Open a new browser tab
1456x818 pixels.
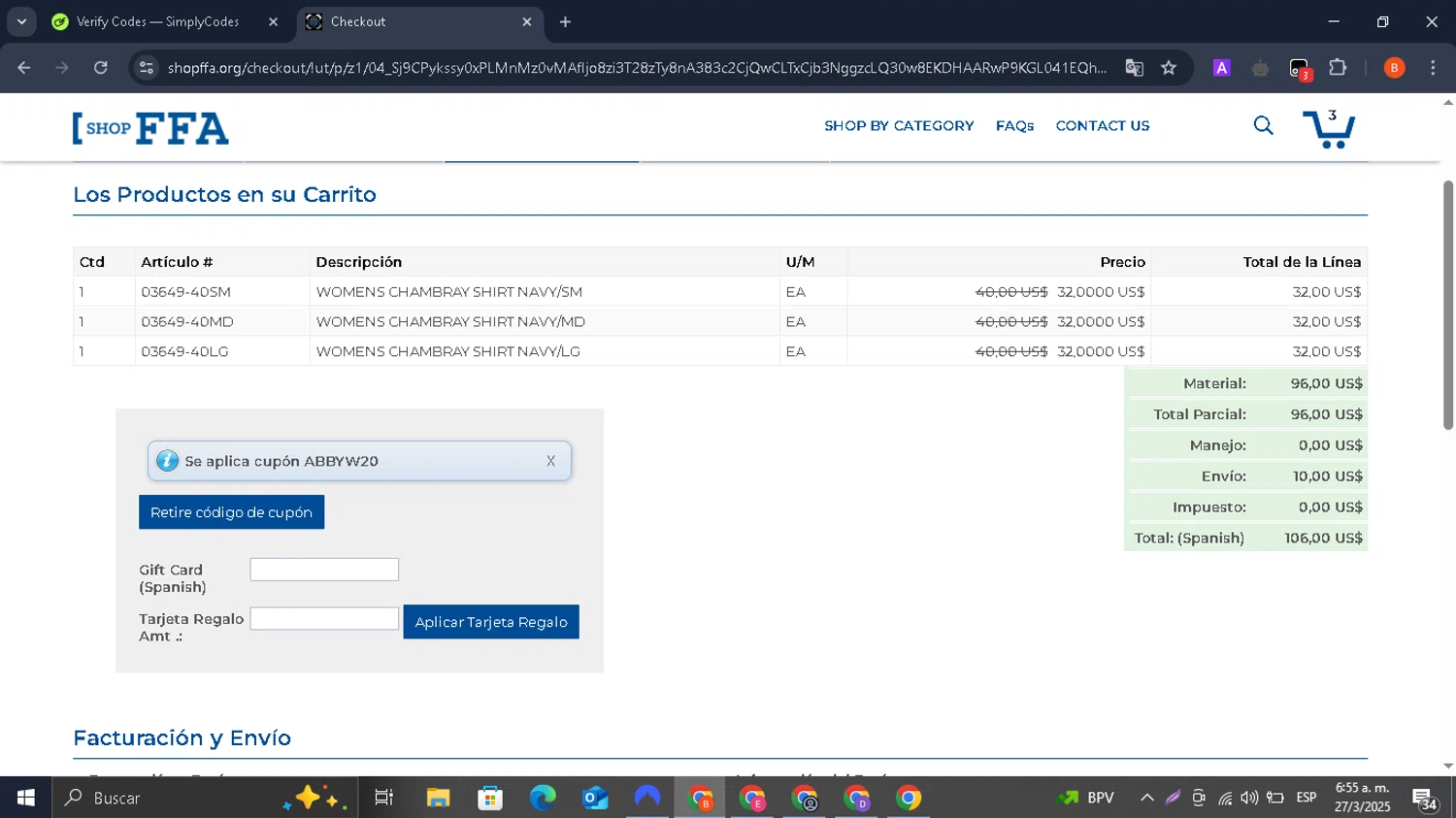tap(565, 21)
